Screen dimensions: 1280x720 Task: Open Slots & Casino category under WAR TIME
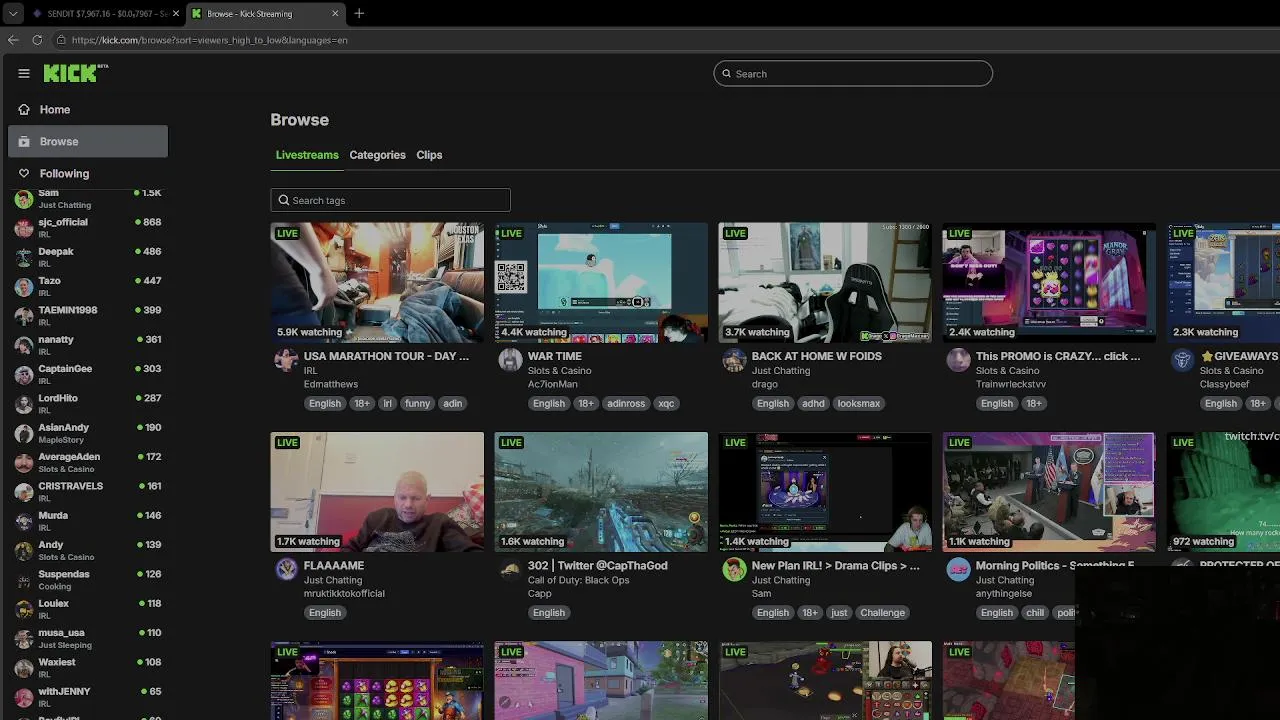click(x=560, y=370)
